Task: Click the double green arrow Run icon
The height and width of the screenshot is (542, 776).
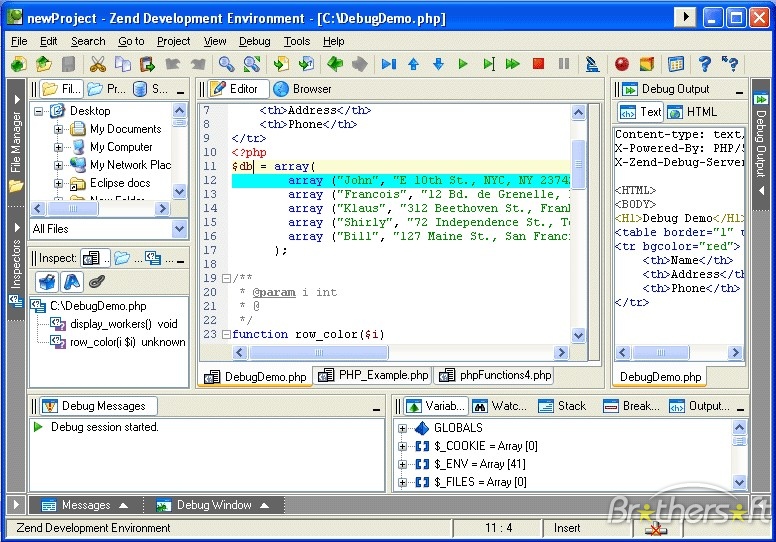Action: point(513,64)
